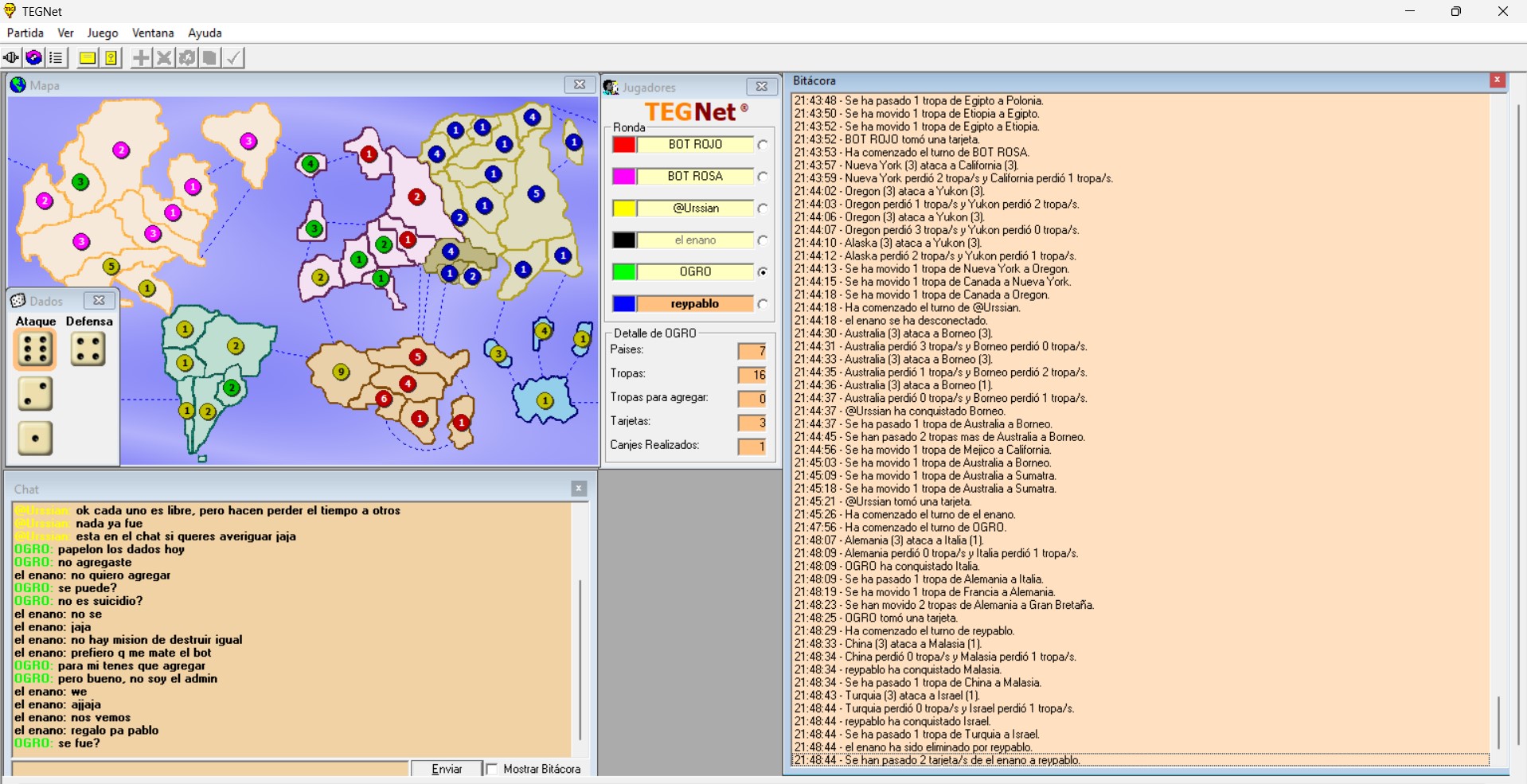Click log line 'el enano ha sido eliminado por reypablo'
This screenshot has width=1527, height=784.
[913, 747]
